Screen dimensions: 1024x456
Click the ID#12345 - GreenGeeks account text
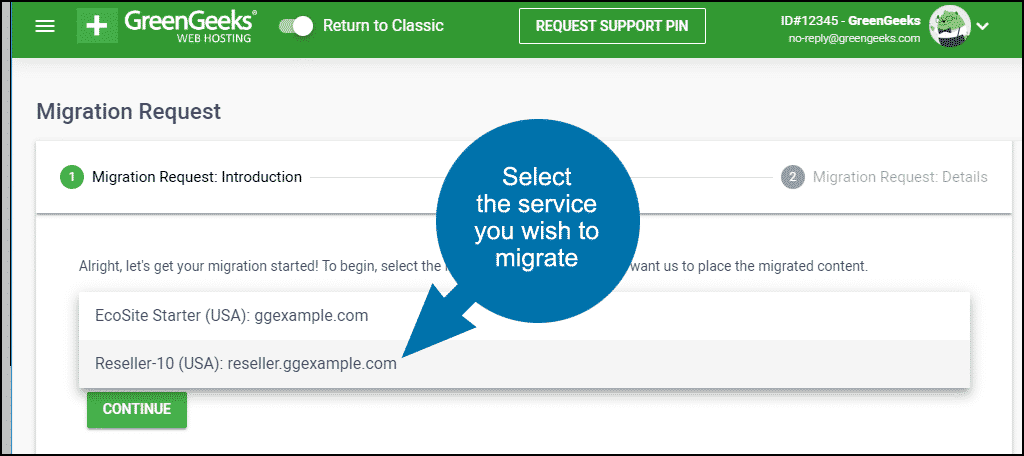(x=850, y=20)
